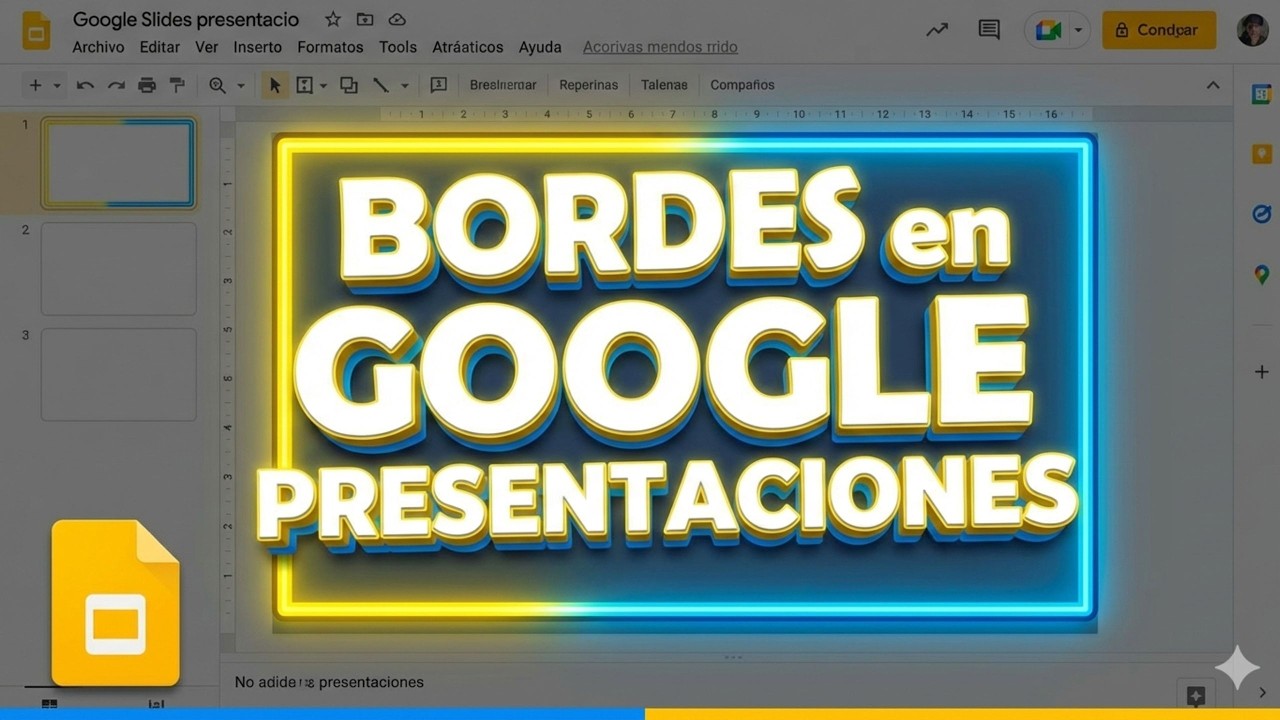Select slide 3 thumbnail
The image size is (1280, 720).
point(118,374)
